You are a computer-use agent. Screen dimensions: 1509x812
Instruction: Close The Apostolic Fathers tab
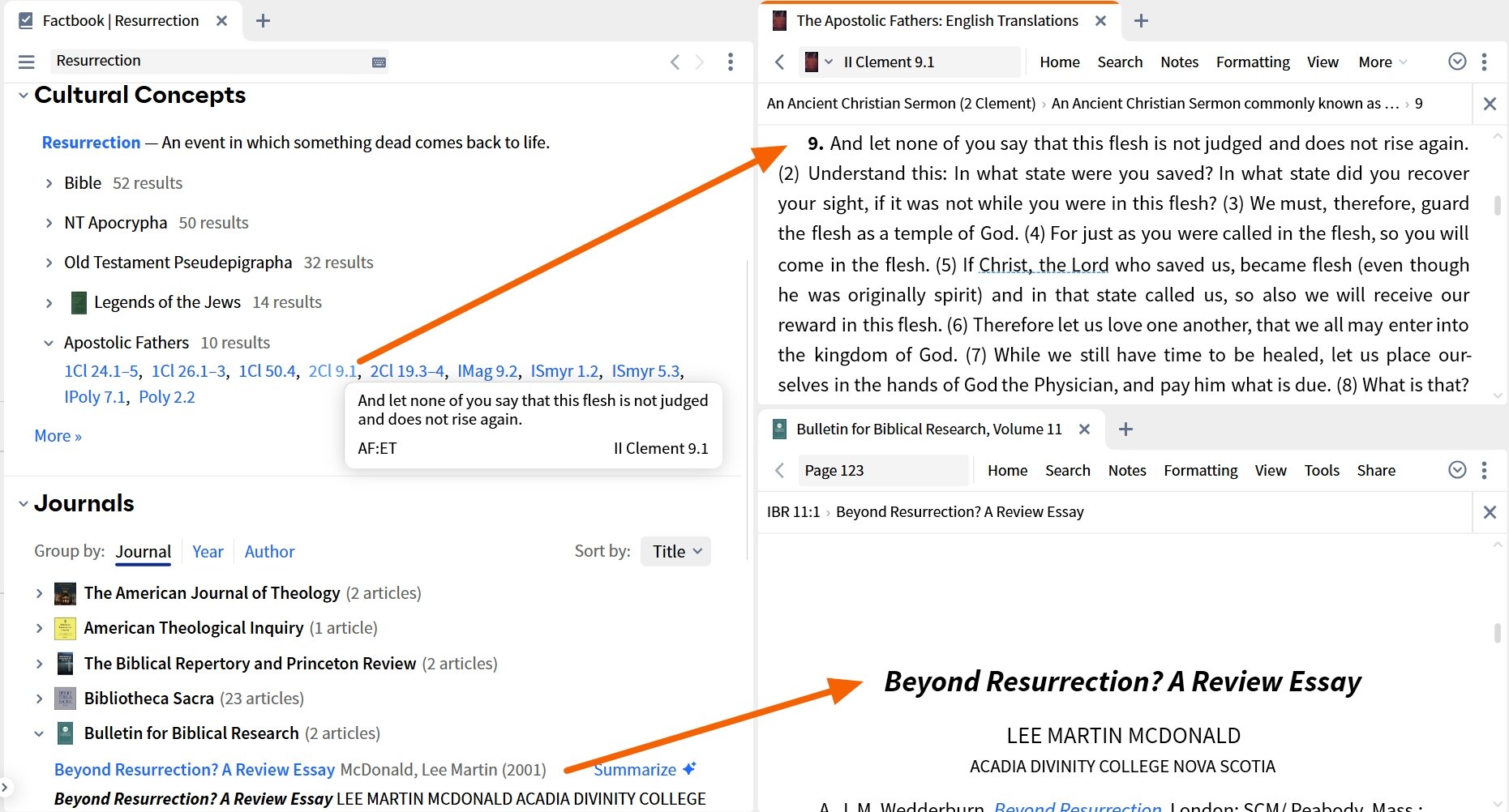(x=1100, y=21)
